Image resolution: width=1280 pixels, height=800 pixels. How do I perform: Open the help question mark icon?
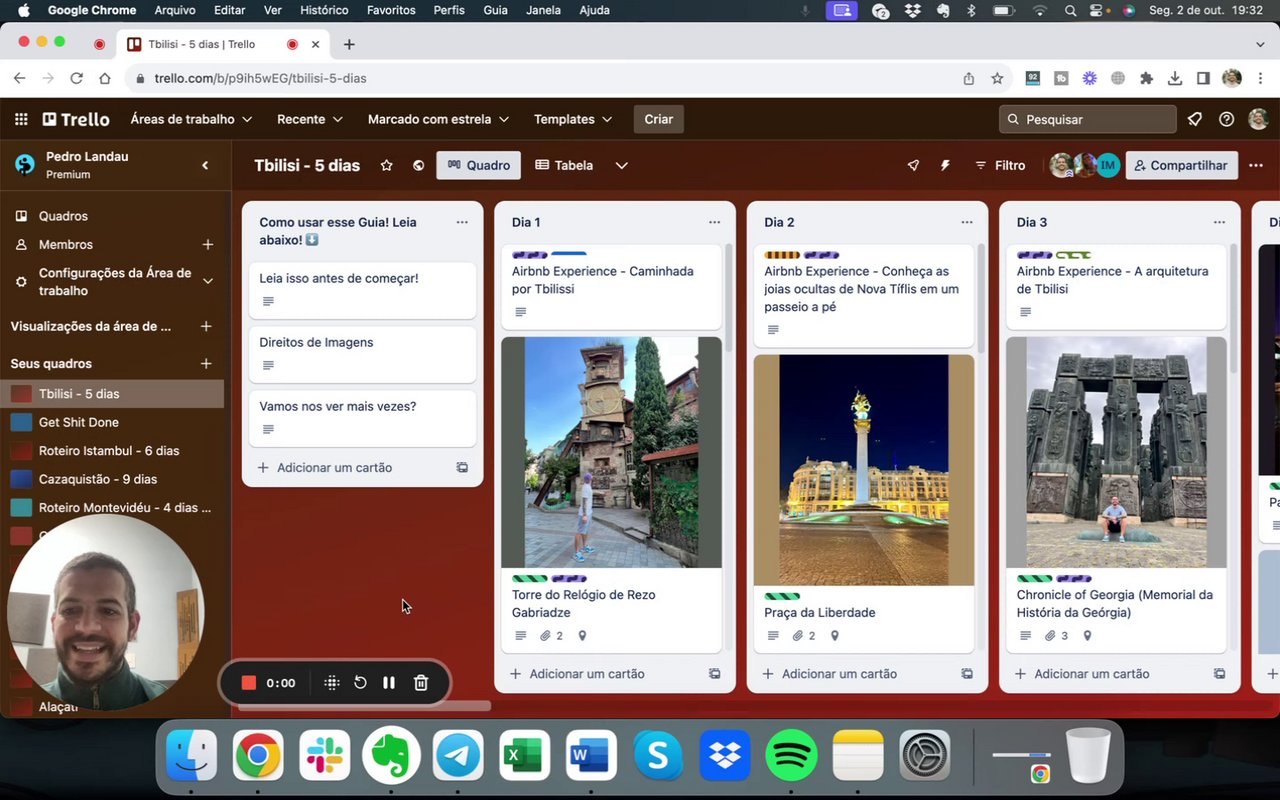(x=1226, y=119)
